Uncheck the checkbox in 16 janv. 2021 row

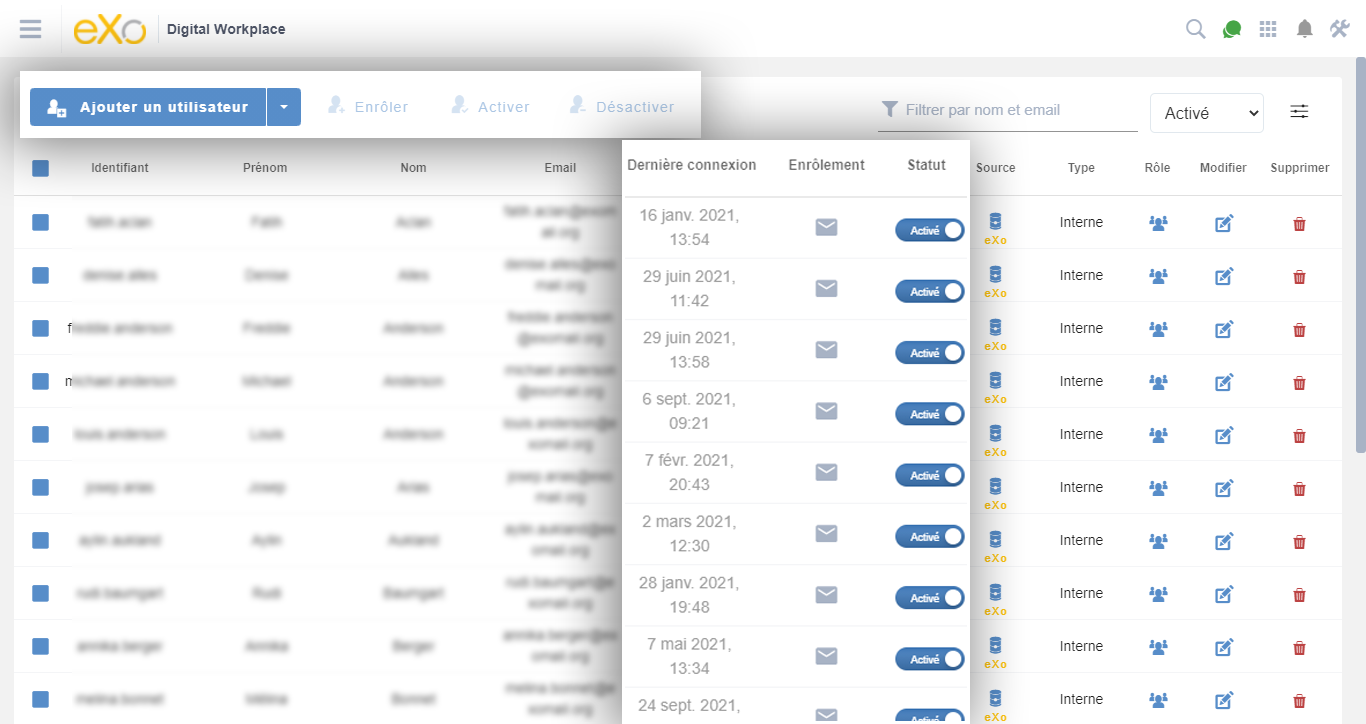(41, 222)
